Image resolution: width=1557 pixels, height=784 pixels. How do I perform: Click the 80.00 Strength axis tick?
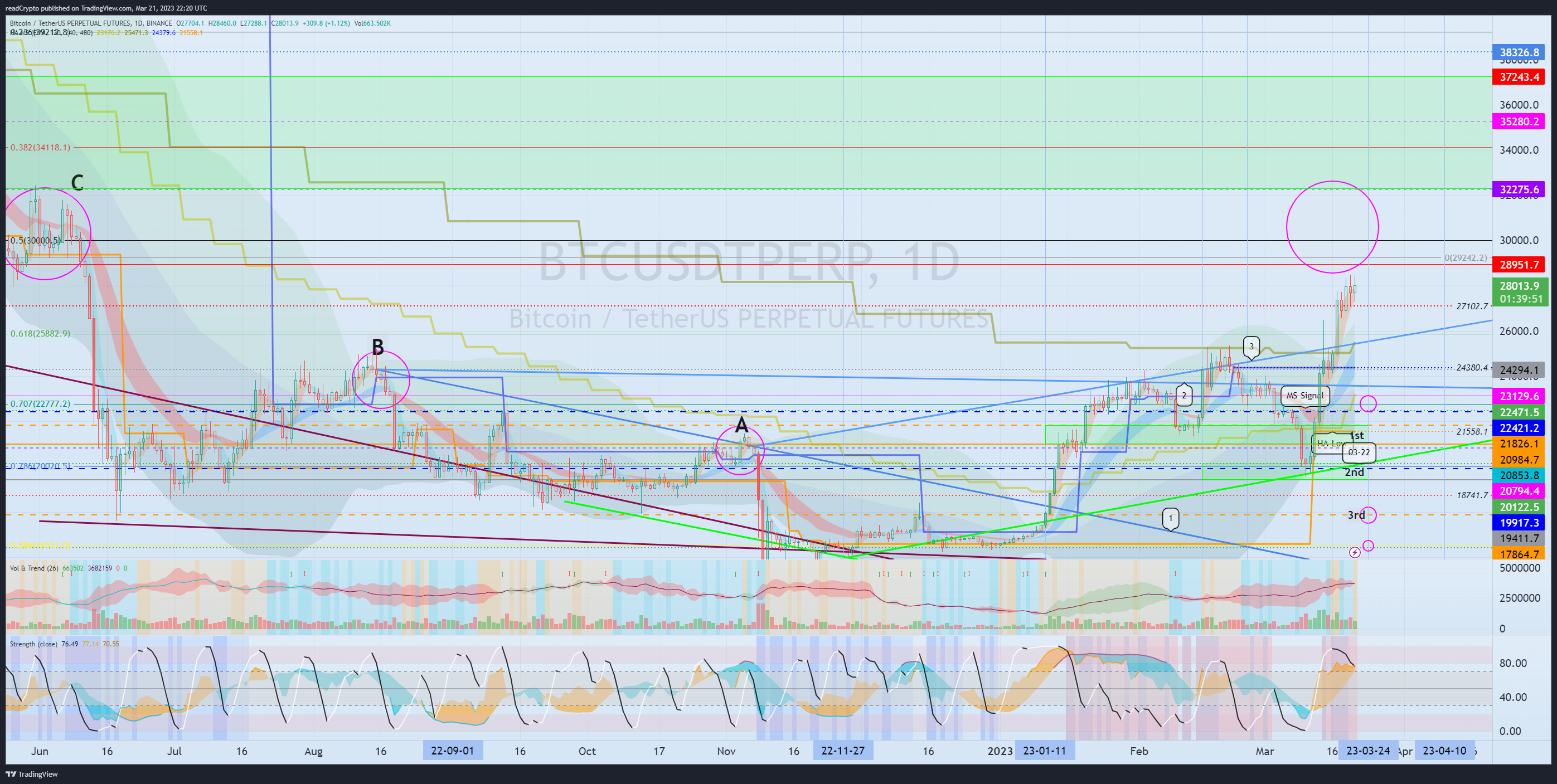pyautogui.click(x=1513, y=663)
